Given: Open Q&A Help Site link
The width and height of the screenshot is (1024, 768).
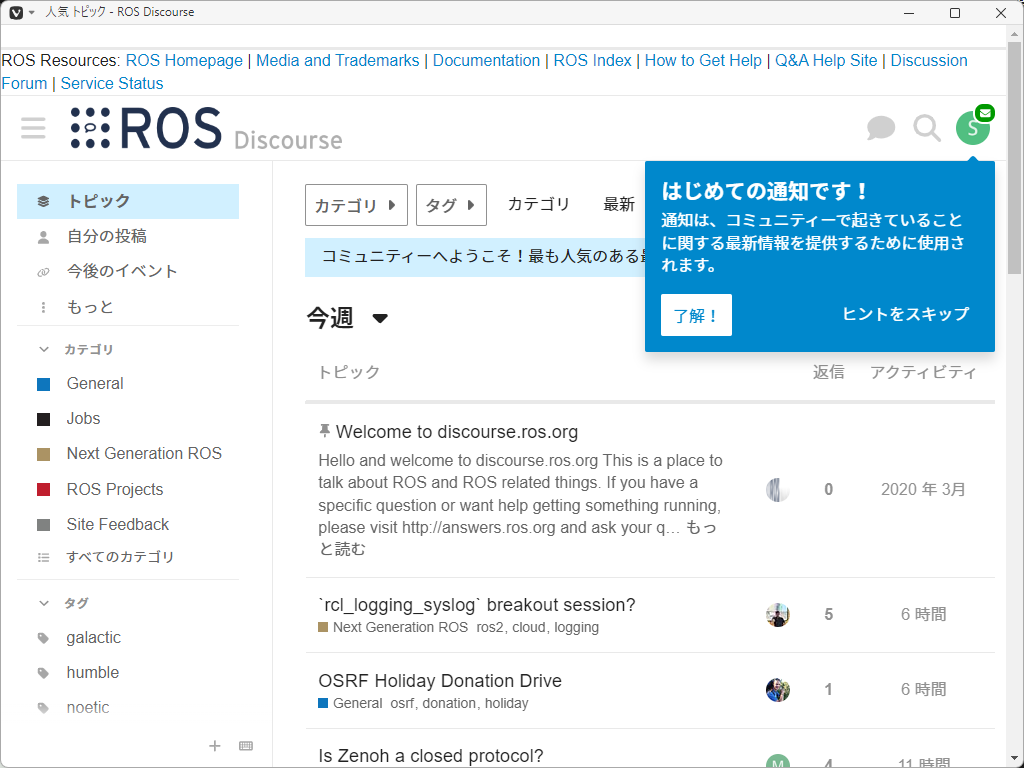Looking at the screenshot, I should pos(826,61).
